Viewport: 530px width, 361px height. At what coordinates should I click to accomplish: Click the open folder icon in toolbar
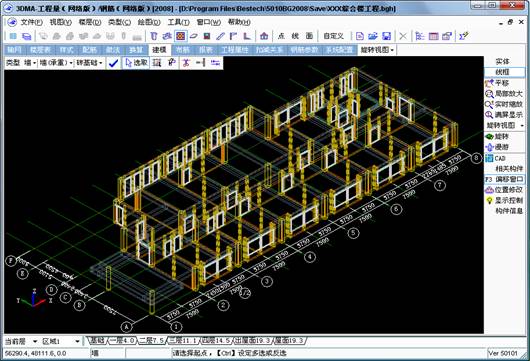pyautogui.click(x=373, y=36)
